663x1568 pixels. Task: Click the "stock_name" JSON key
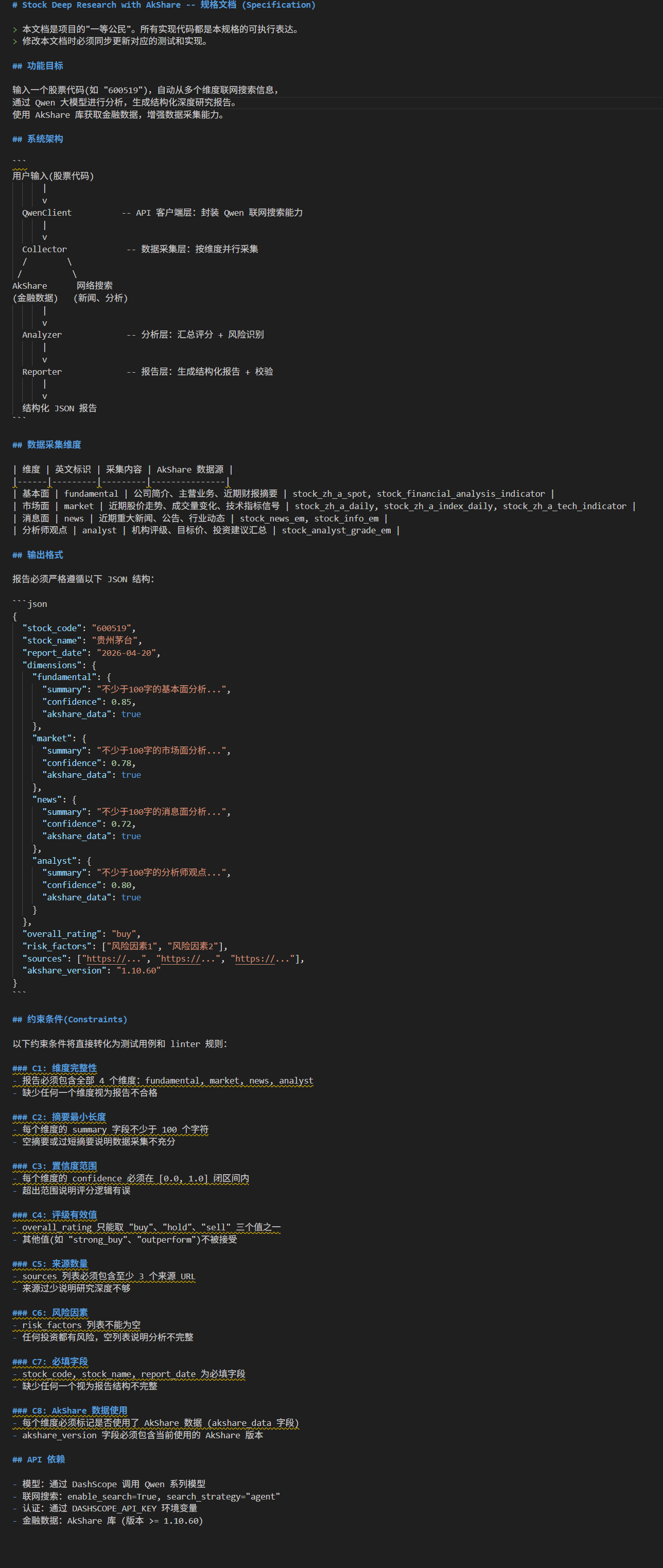pos(52,640)
